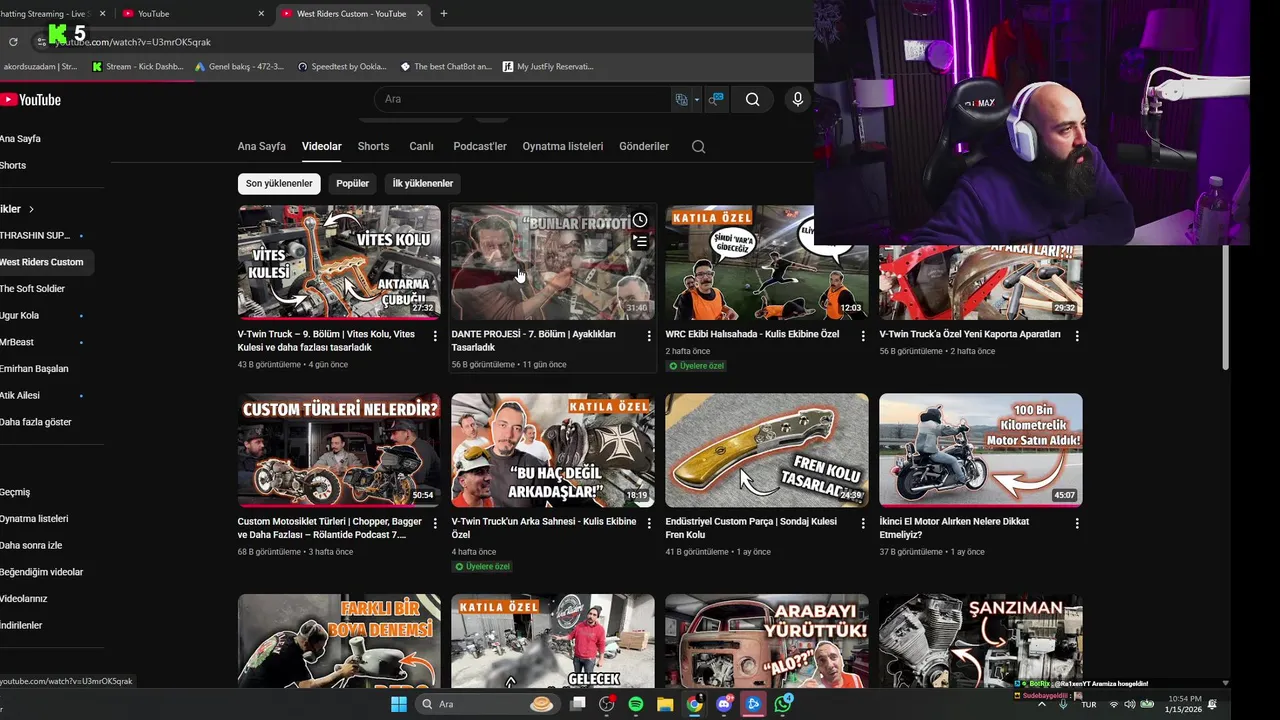The width and height of the screenshot is (1280, 720).
Task: Switch to the Streaming - Live browser tab
Action: (45, 14)
